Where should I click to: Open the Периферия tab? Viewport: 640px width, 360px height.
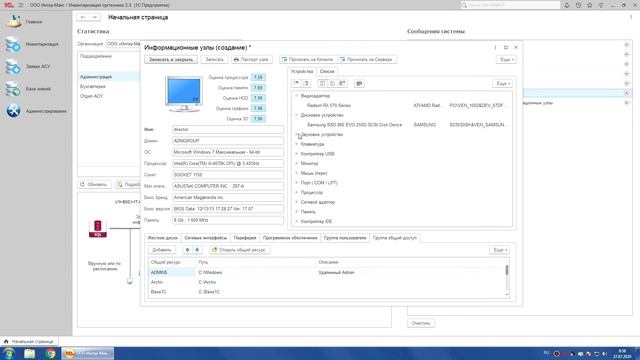245,238
